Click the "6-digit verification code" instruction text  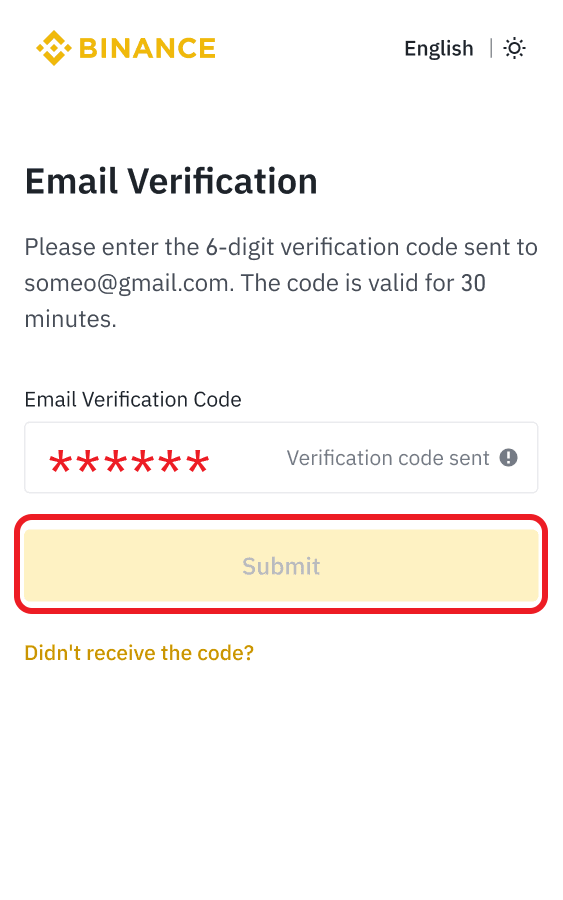pyautogui.click(x=332, y=247)
